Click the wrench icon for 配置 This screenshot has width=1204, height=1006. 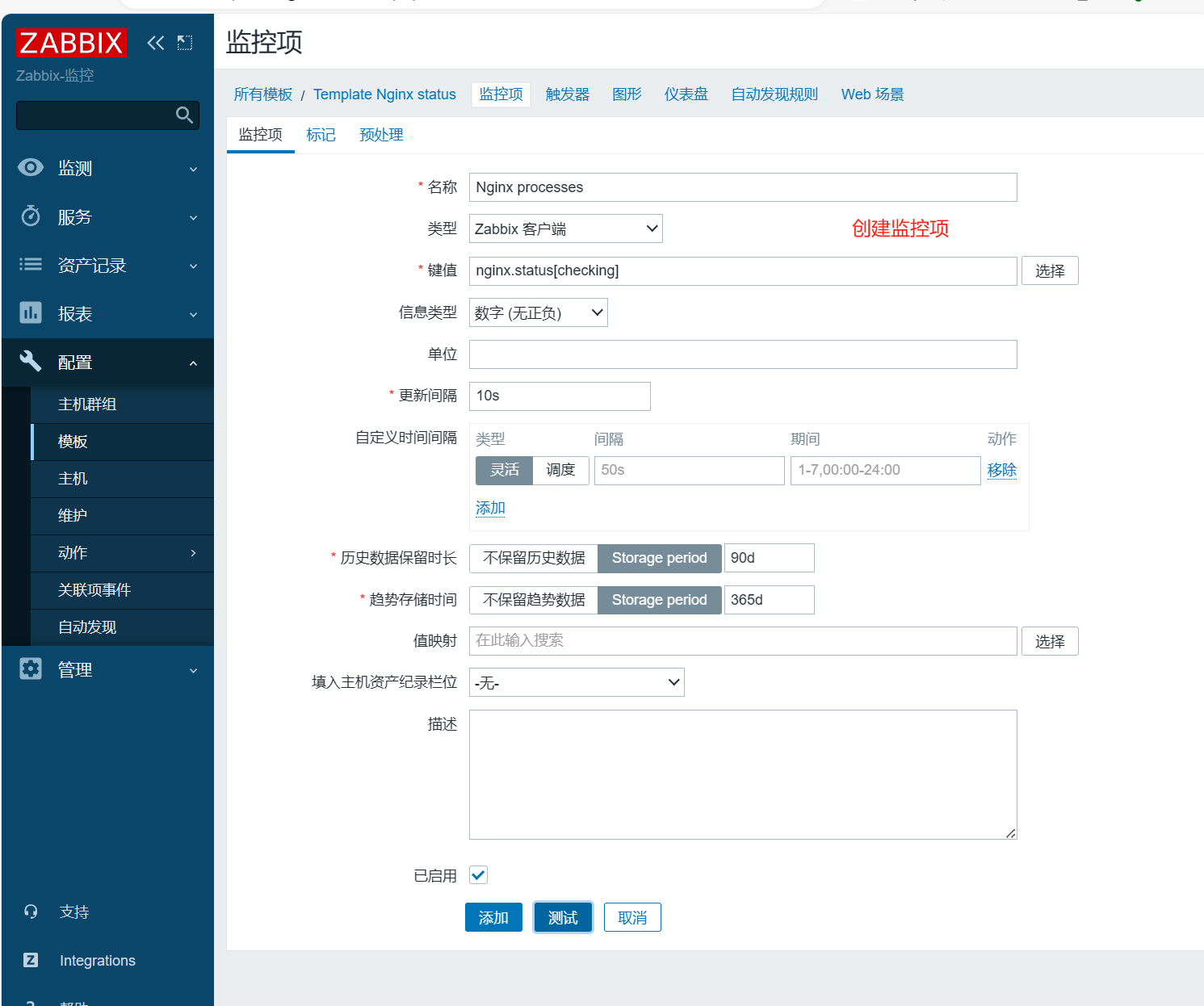[x=31, y=361]
